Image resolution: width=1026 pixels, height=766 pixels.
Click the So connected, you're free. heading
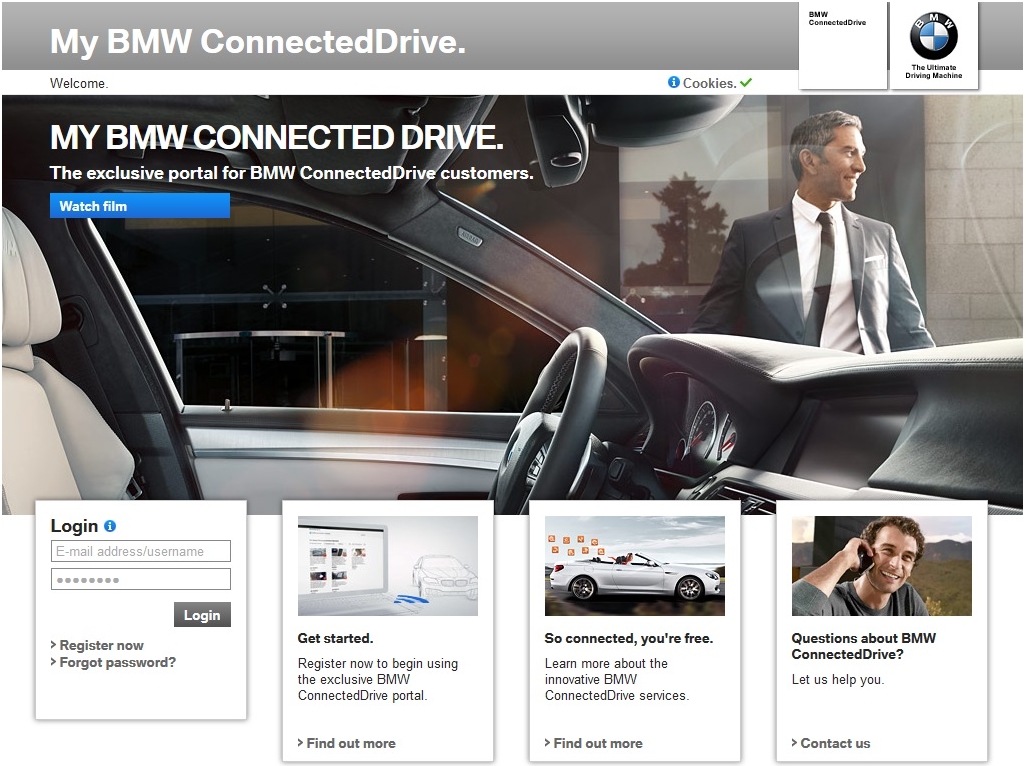click(629, 638)
